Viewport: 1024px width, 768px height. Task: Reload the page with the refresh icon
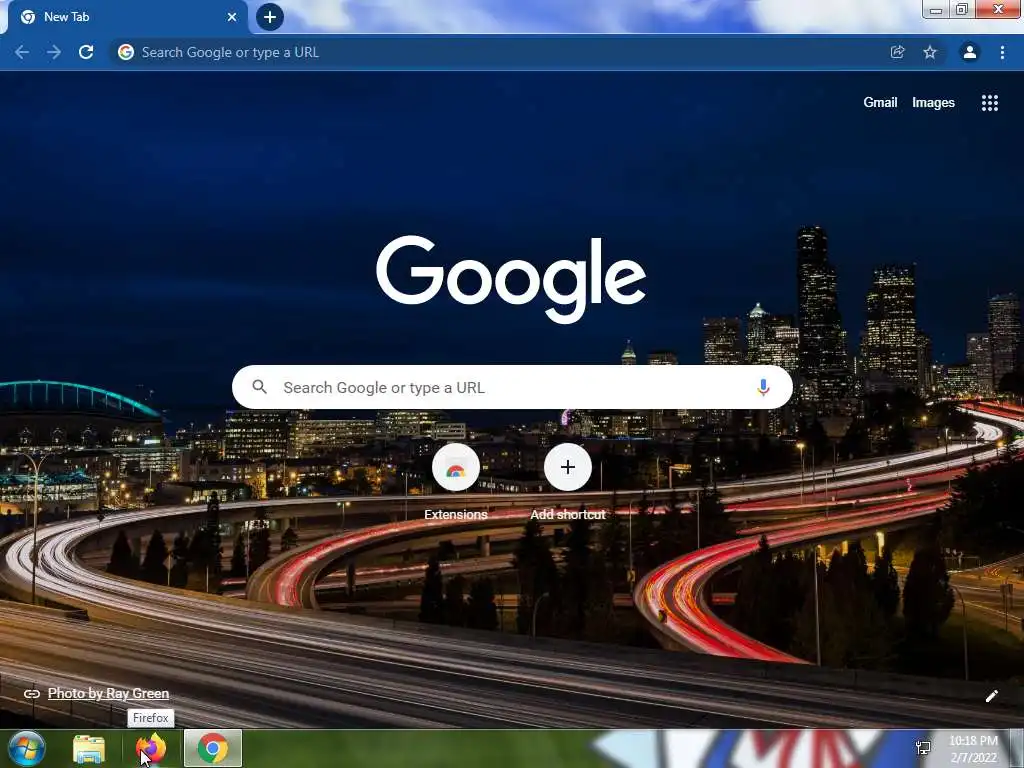pos(86,52)
